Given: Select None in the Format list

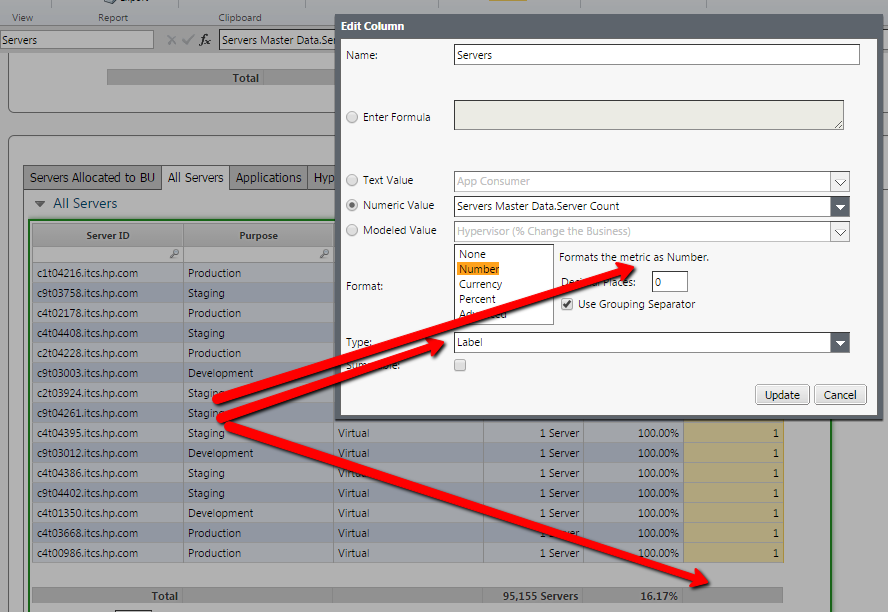Looking at the screenshot, I should [472, 254].
